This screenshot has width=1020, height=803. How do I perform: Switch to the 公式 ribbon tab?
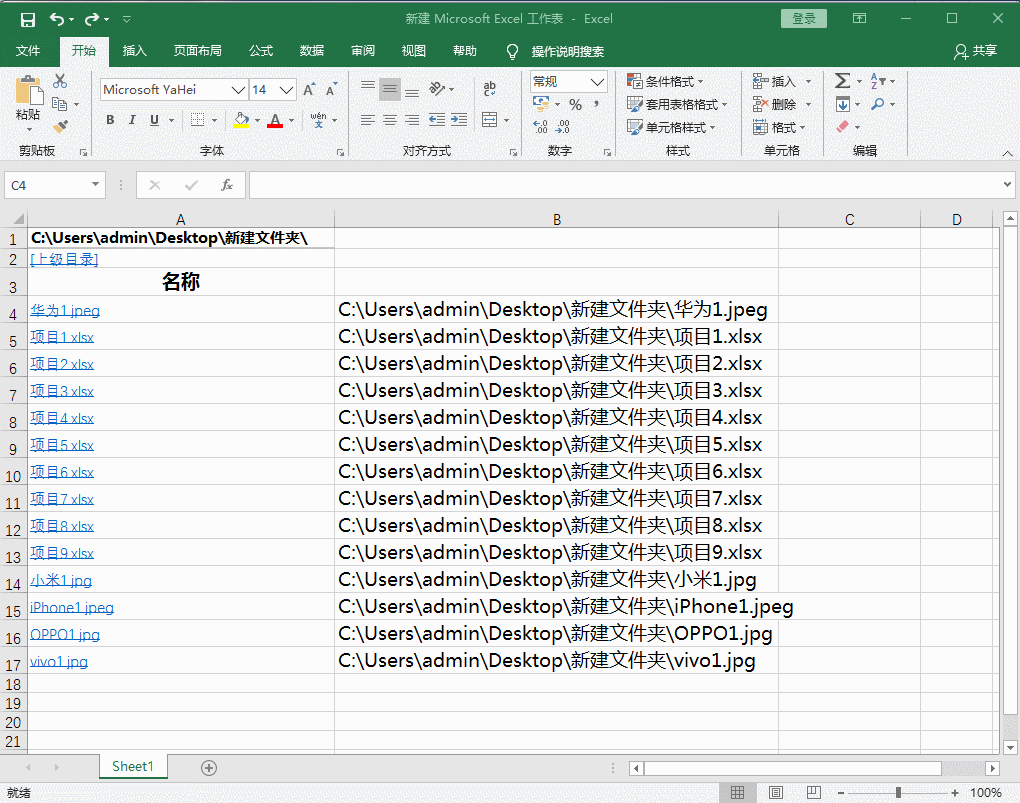coord(261,51)
